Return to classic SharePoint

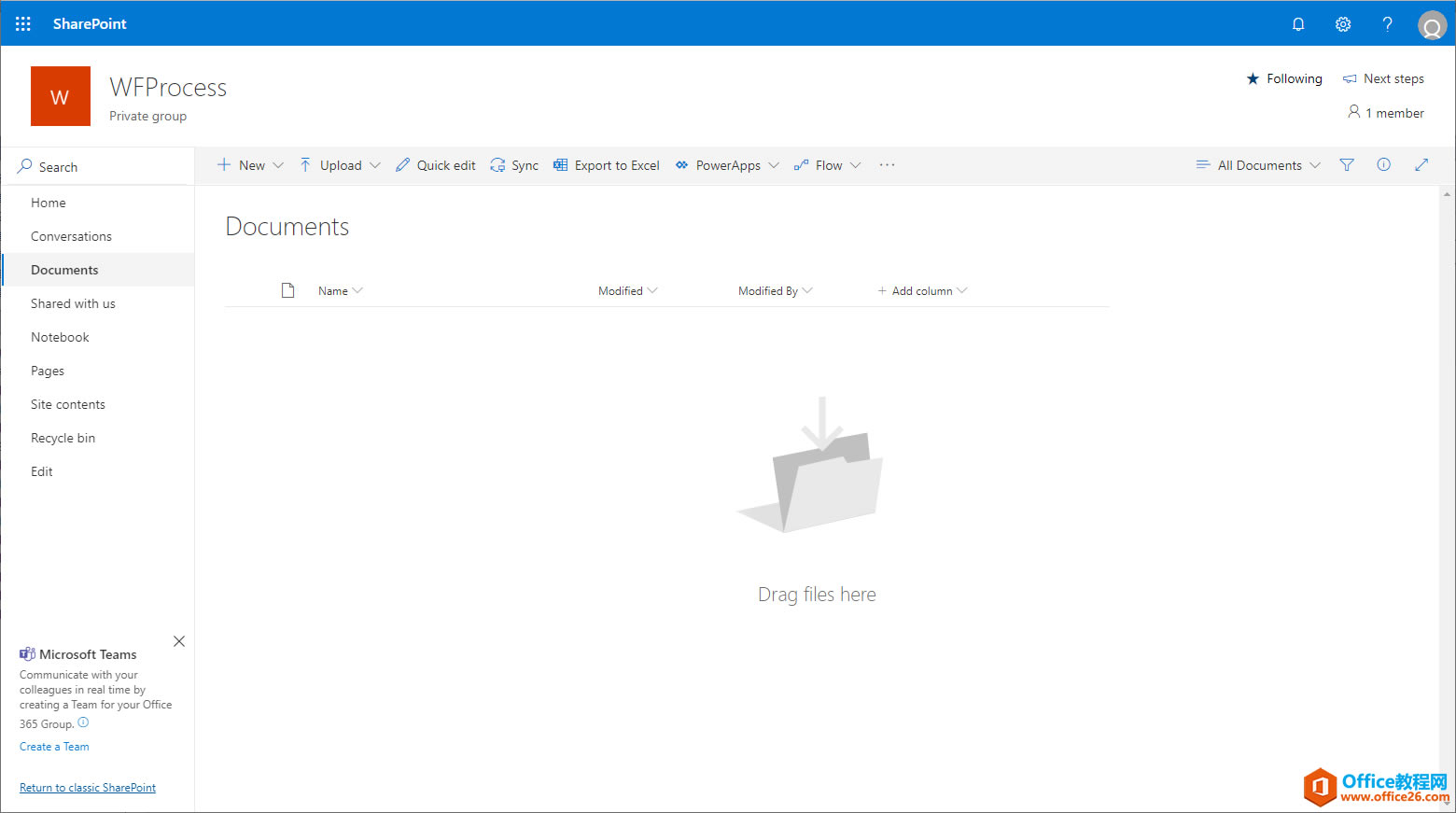[87, 787]
